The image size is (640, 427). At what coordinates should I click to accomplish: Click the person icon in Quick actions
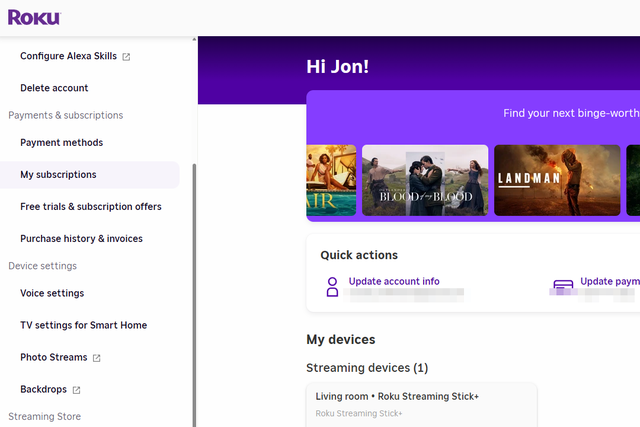point(333,288)
